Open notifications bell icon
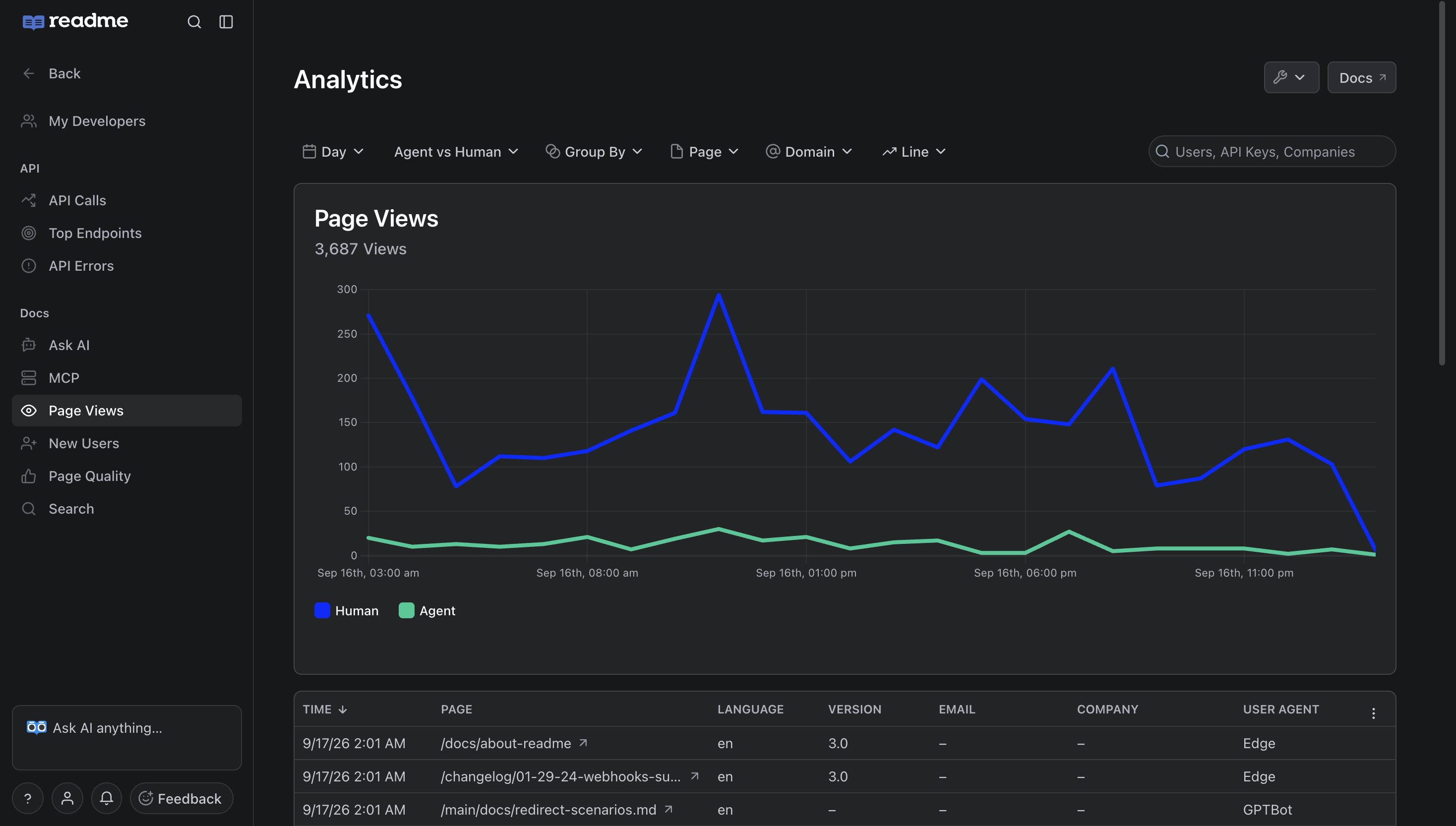1456x826 pixels. (106, 798)
